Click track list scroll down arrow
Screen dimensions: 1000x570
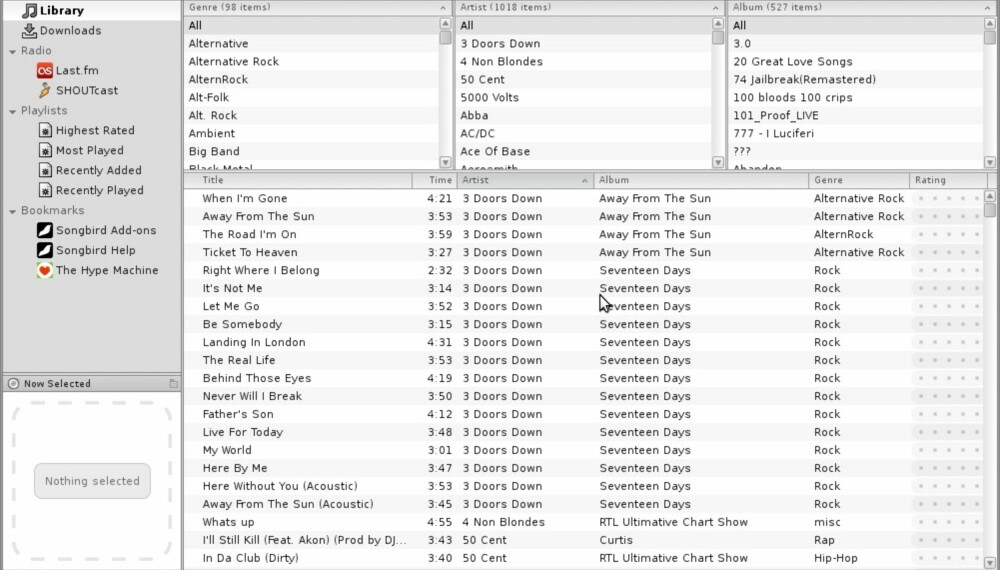pos(990,562)
